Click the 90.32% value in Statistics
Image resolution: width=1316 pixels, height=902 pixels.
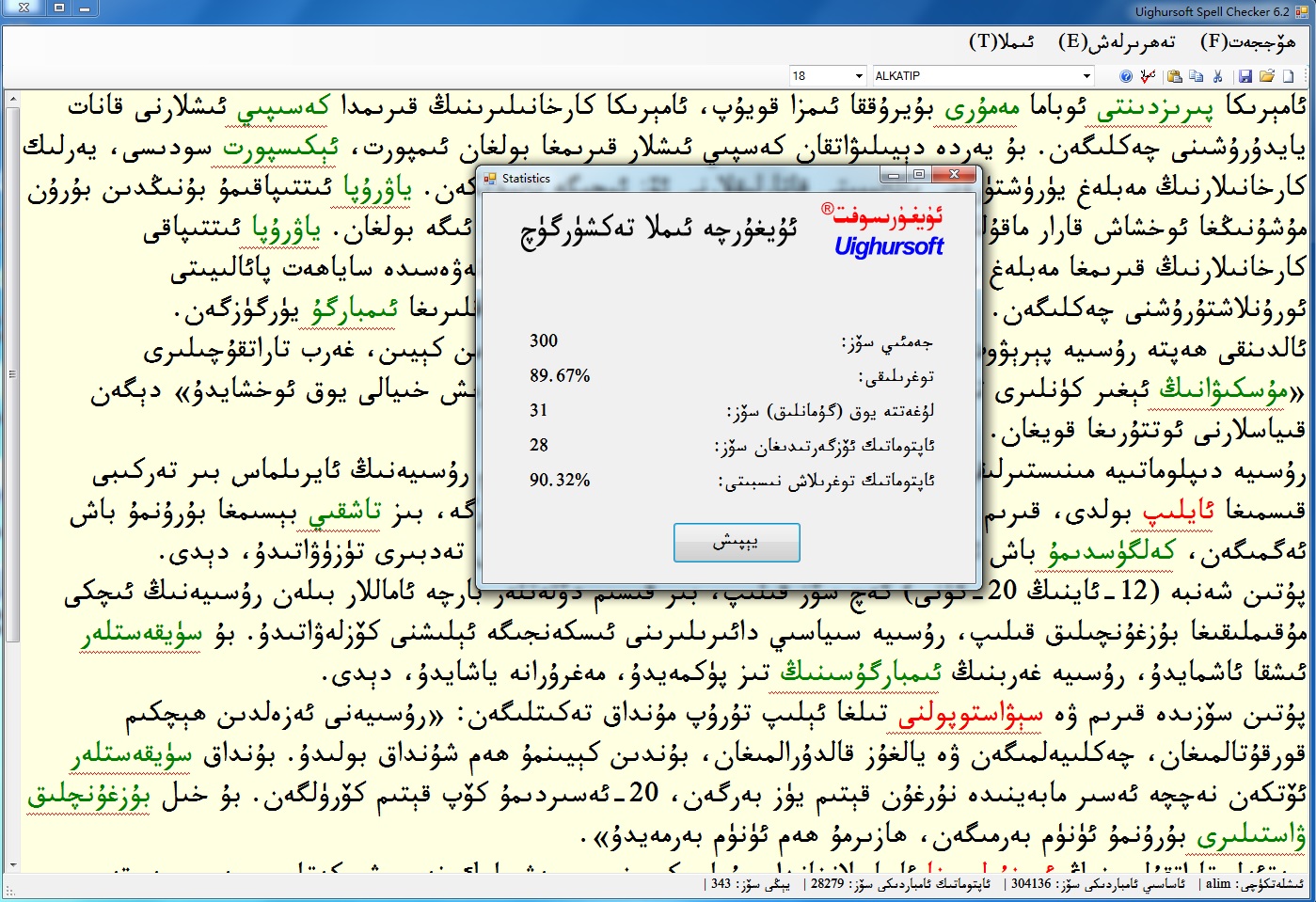point(560,480)
